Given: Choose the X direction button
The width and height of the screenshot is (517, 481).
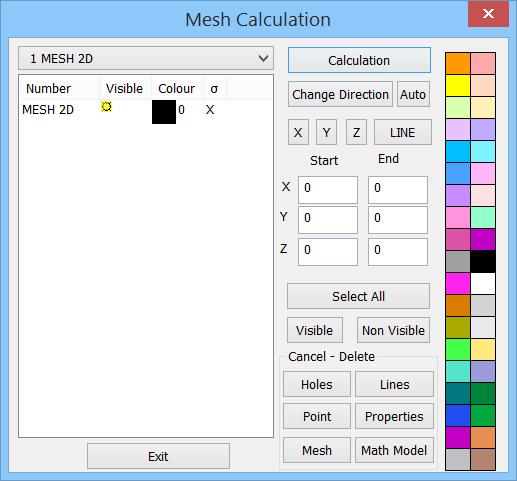Looking at the screenshot, I should 298,132.
